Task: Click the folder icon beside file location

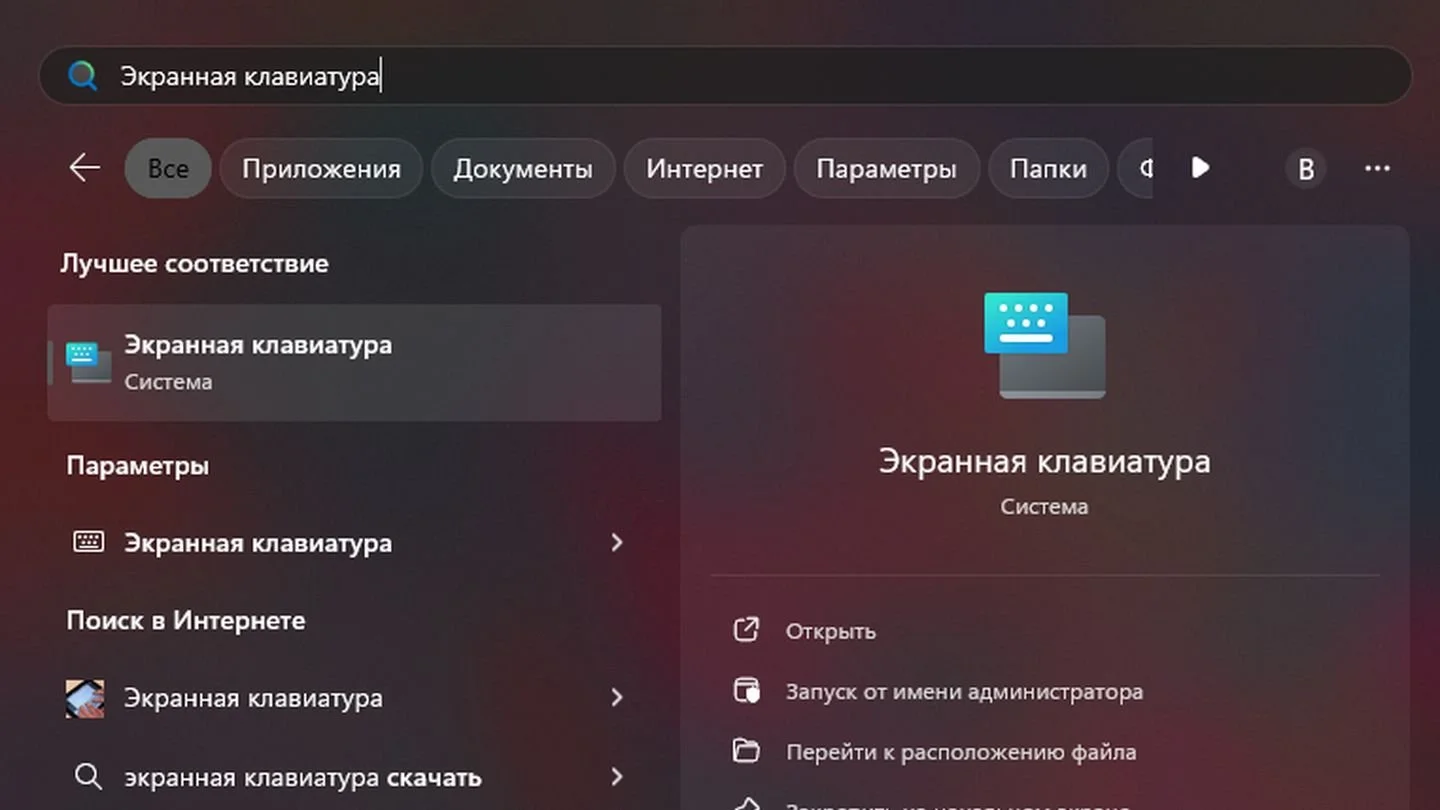Action: coord(746,750)
